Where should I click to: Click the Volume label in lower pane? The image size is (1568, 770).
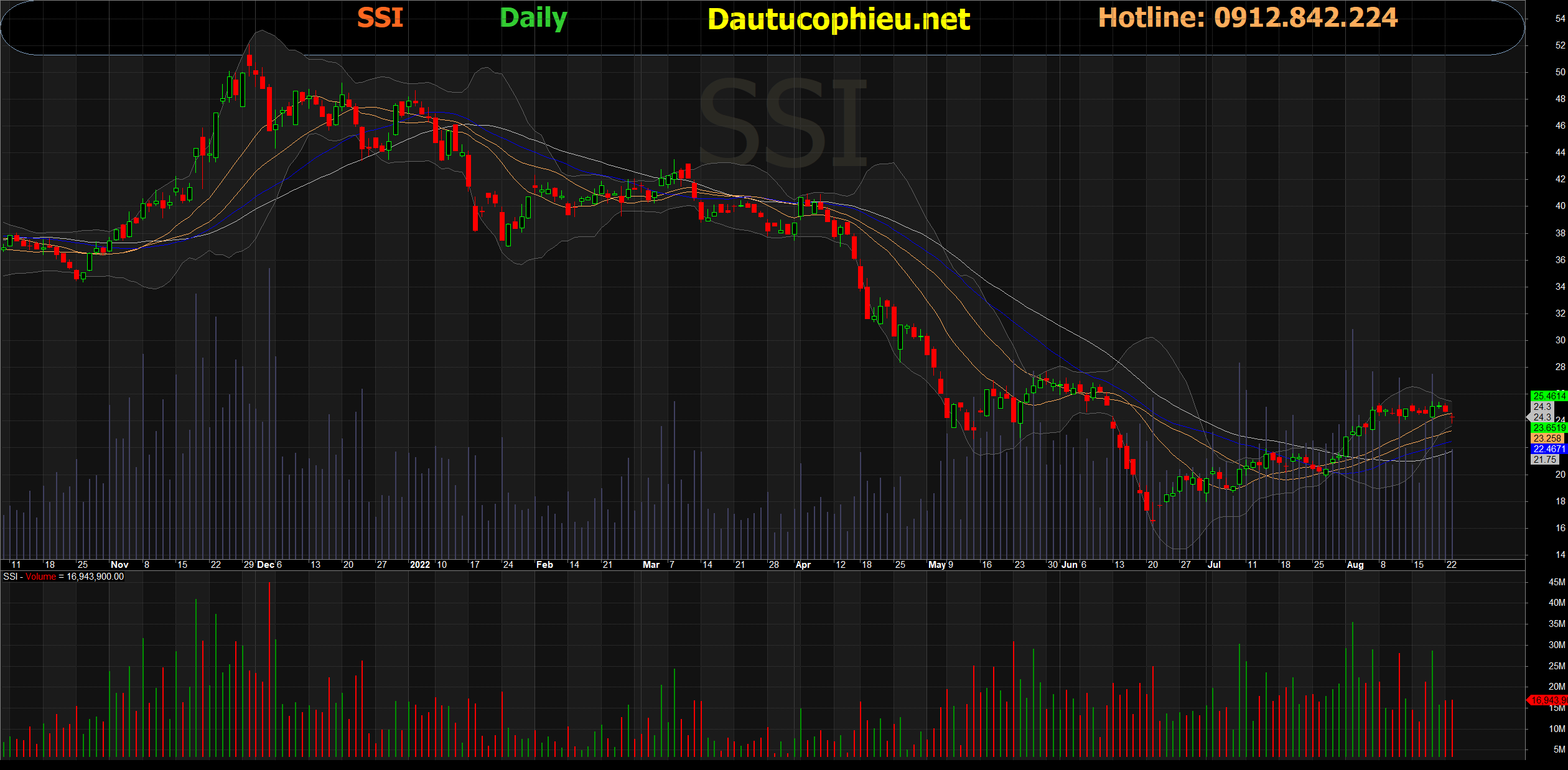pyautogui.click(x=40, y=577)
